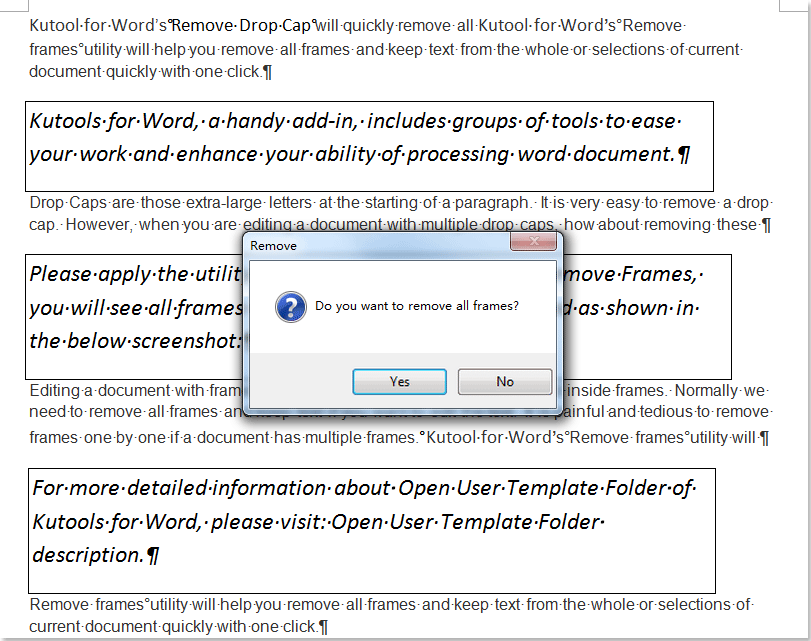The image size is (811, 641).
Task: Click Yes to remove all frames
Action: click(x=399, y=381)
